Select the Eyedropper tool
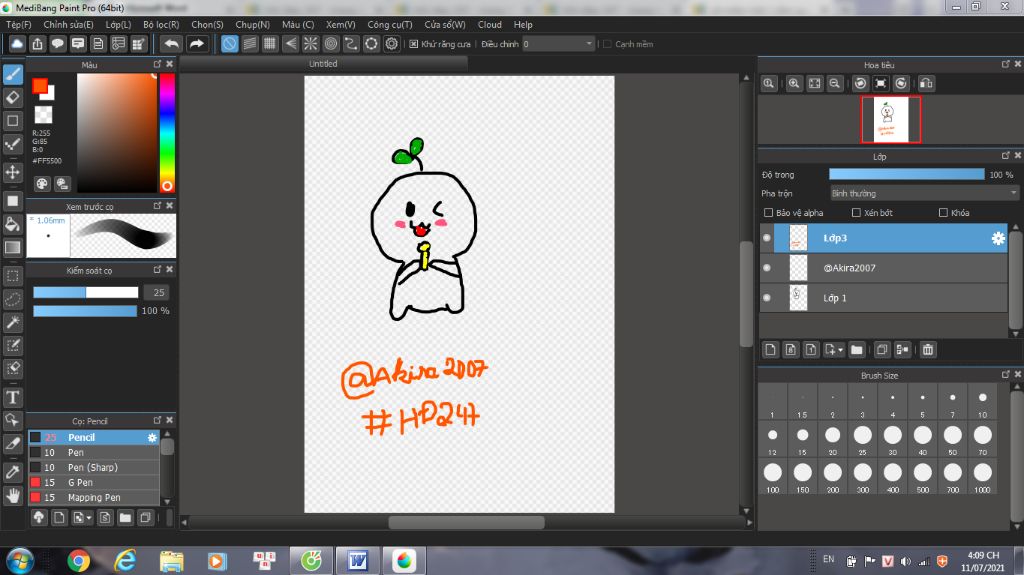1024x575 pixels. 12,472
